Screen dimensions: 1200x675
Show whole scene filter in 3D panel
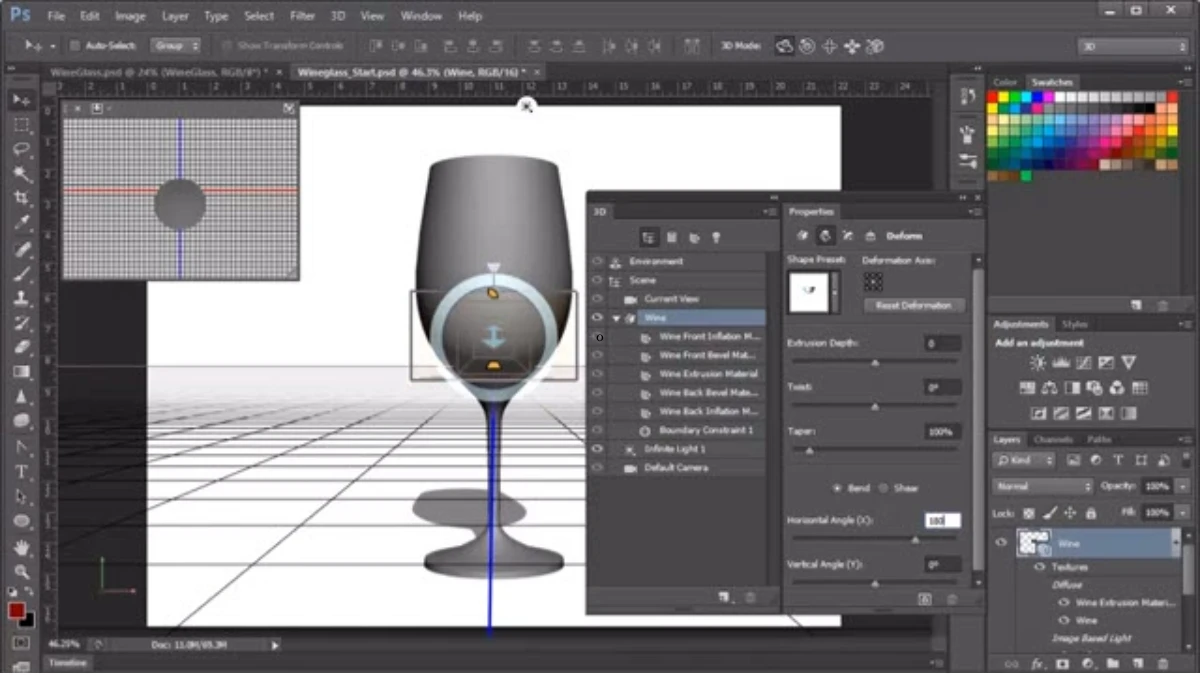(x=648, y=237)
